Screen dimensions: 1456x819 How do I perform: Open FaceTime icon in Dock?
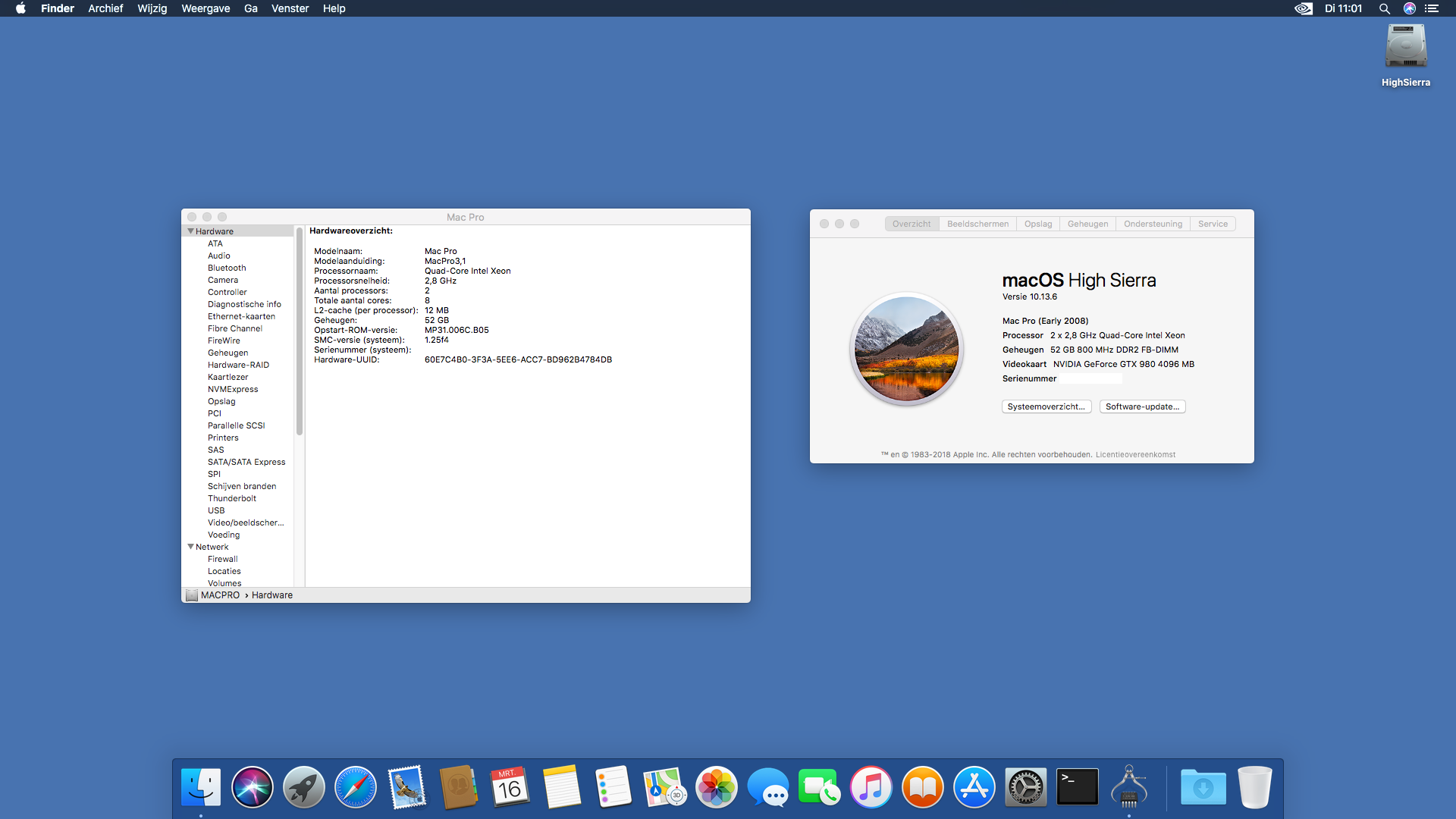click(820, 787)
